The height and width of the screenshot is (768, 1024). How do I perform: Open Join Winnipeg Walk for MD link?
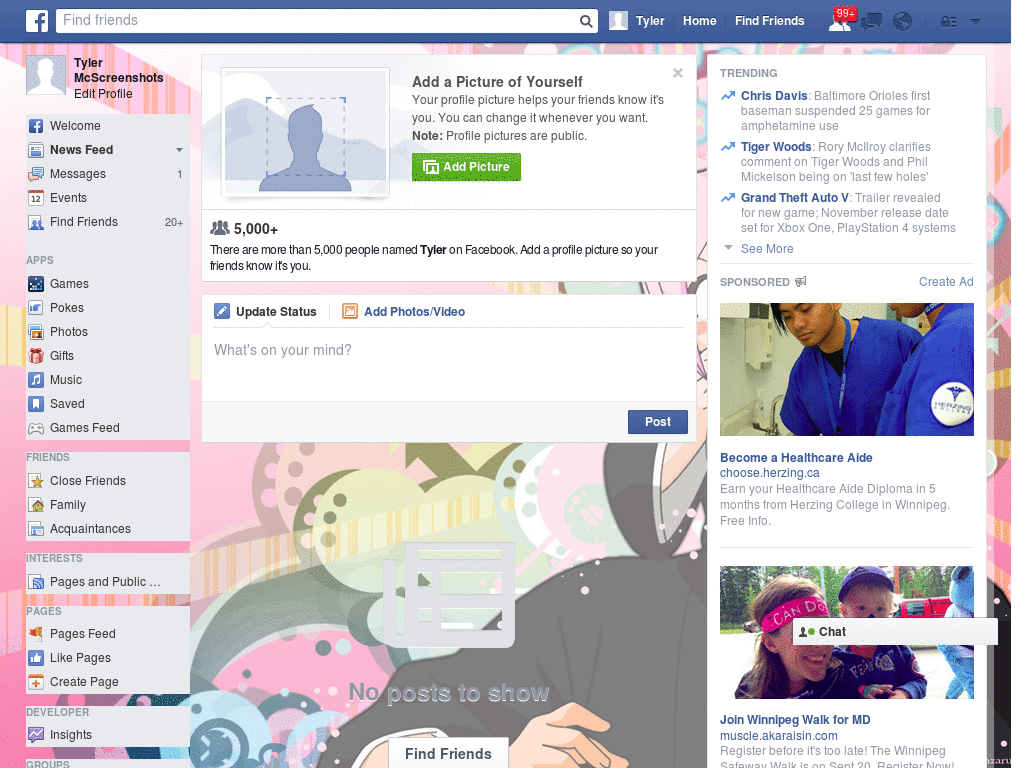point(795,720)
